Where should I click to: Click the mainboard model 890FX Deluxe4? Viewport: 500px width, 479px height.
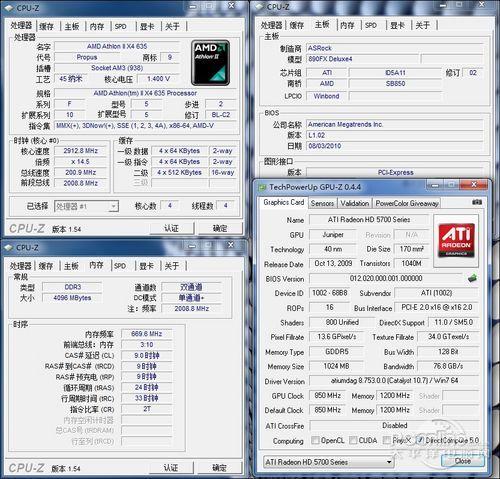[362, 59]
